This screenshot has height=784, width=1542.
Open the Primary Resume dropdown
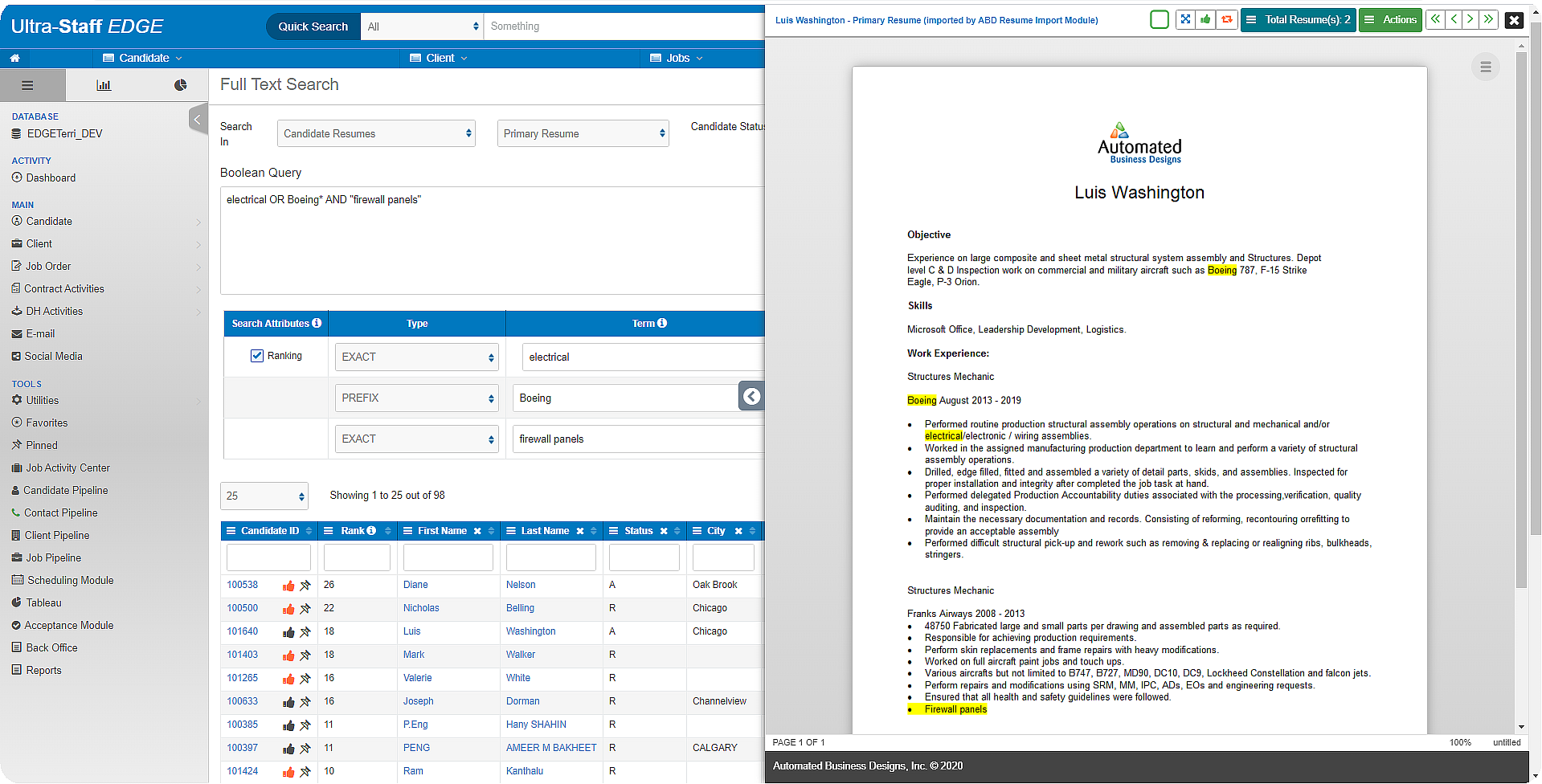coord(582,133)
